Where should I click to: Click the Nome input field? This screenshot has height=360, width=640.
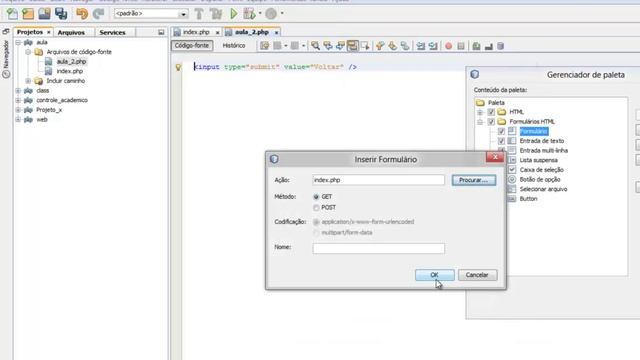tap(378, 248)
